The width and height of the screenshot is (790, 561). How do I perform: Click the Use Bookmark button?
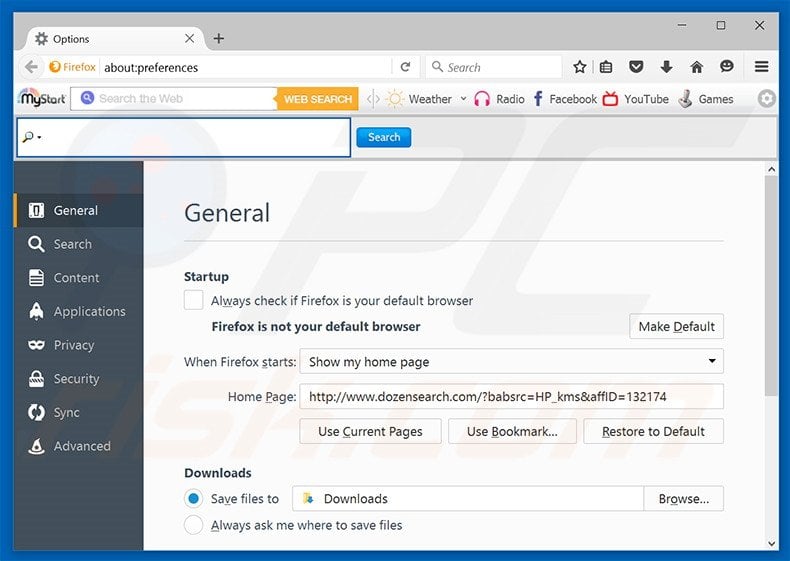(x=512, y=431)
